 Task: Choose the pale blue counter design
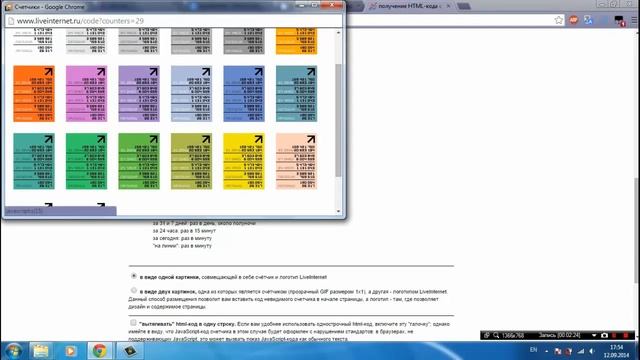191,93
